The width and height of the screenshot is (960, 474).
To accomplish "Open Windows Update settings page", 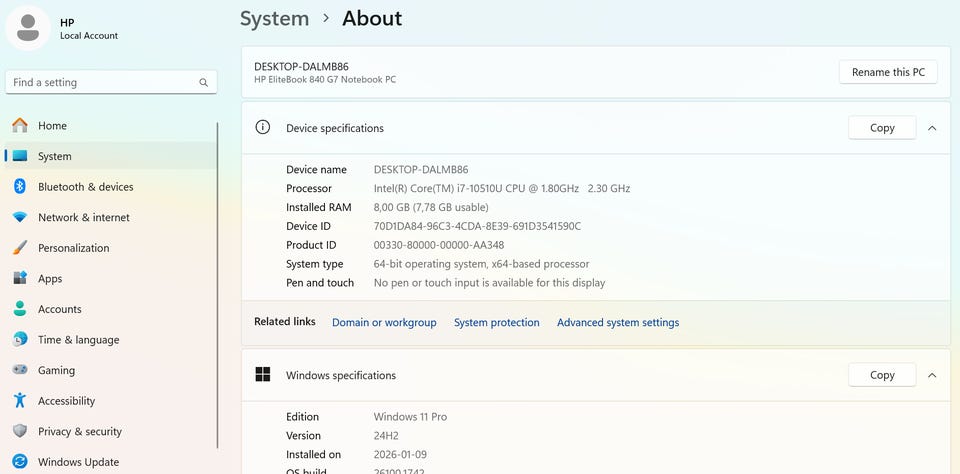I will [78, 462].
